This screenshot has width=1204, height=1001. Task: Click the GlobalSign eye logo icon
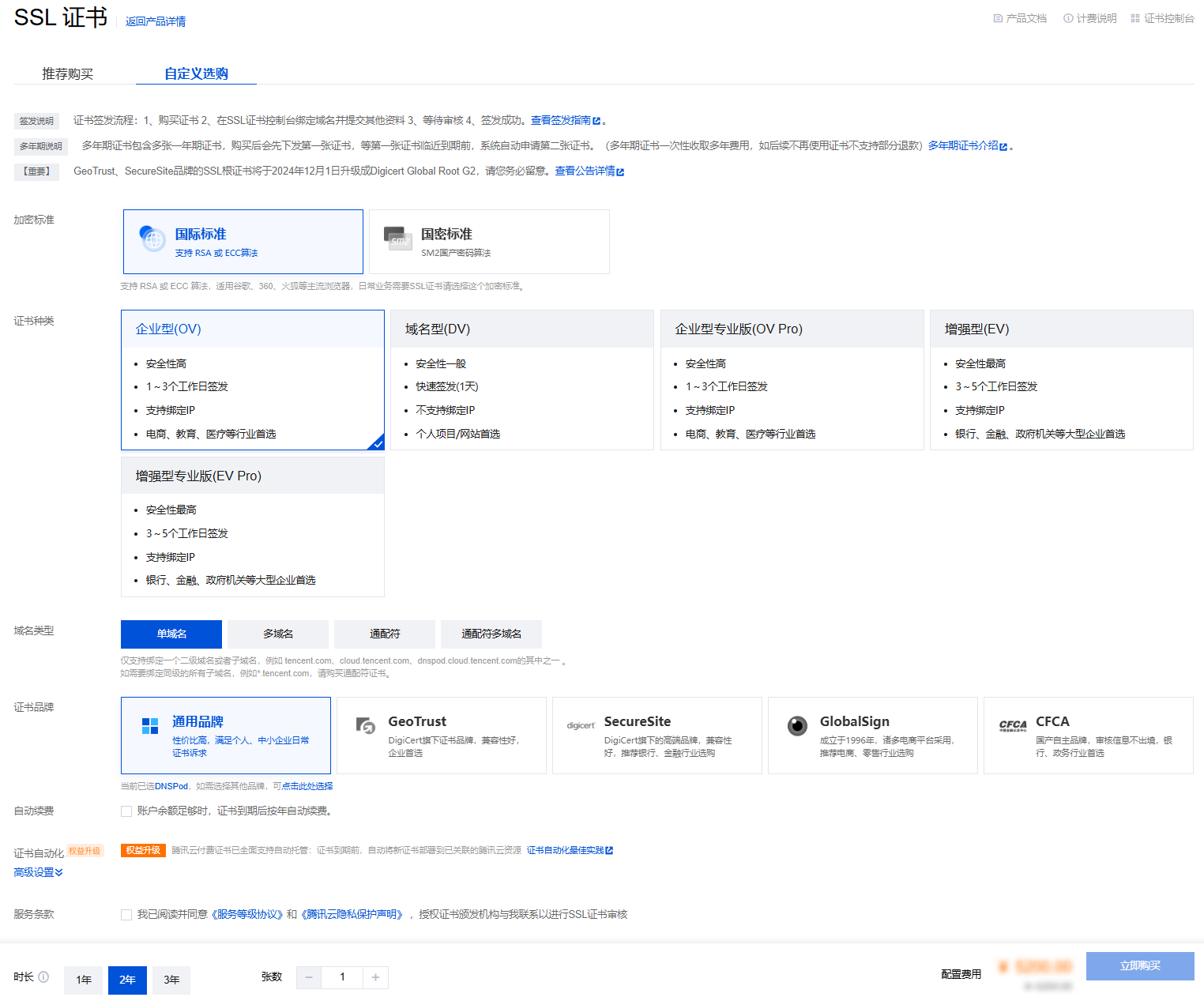pos(798,725)
